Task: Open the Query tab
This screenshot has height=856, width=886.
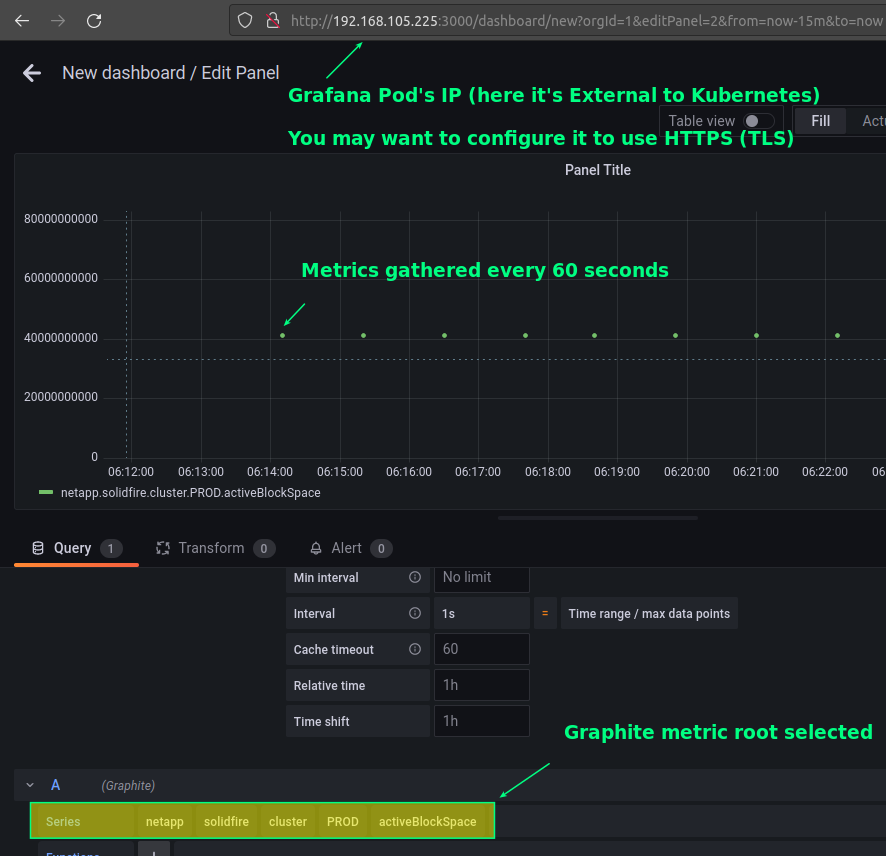Action: point(76,548)
